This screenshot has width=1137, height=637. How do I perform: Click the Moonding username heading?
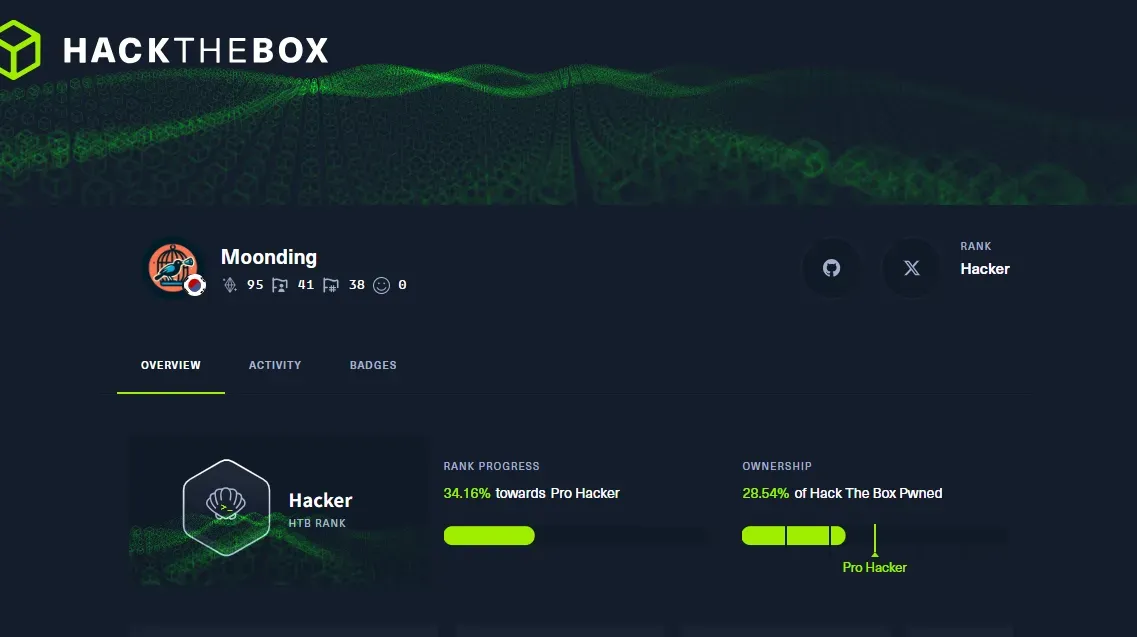[x=269, y=257]
